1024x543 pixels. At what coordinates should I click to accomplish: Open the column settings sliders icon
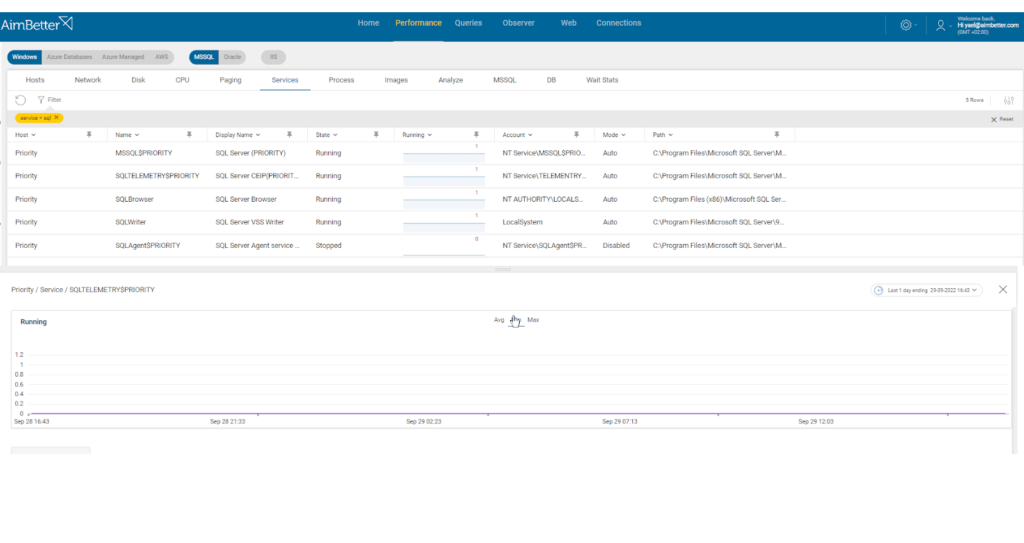1008,100
